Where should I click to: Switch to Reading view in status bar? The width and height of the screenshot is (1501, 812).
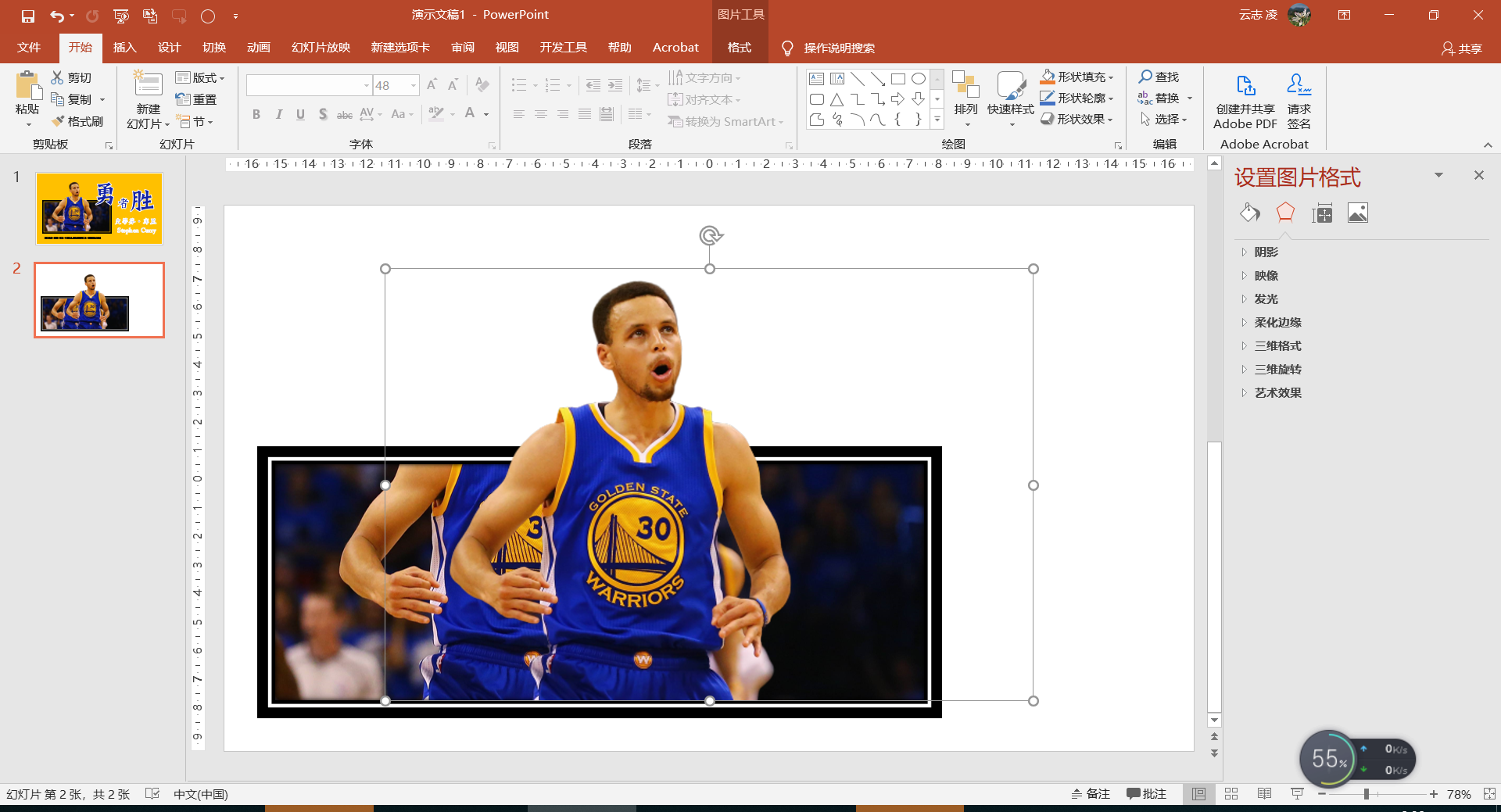pyautogui.click(x=1264, y=794)
